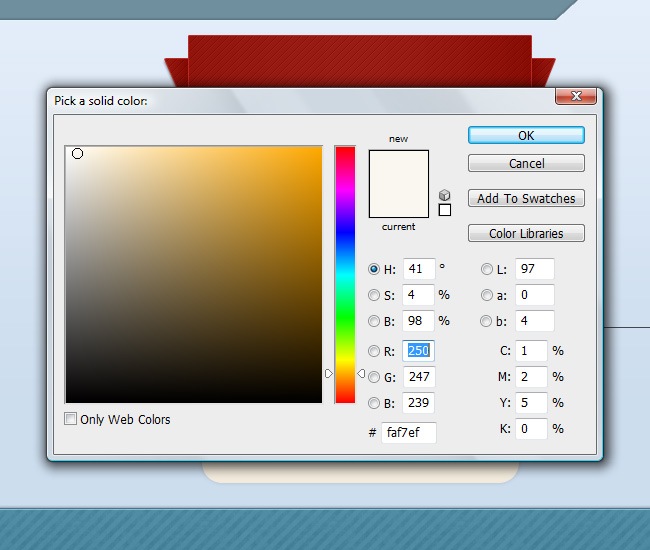This screenshot has width=650, height=550.
Task: Click Add To Swatches button
Action: pyautogui.click(x=526, y=198)
